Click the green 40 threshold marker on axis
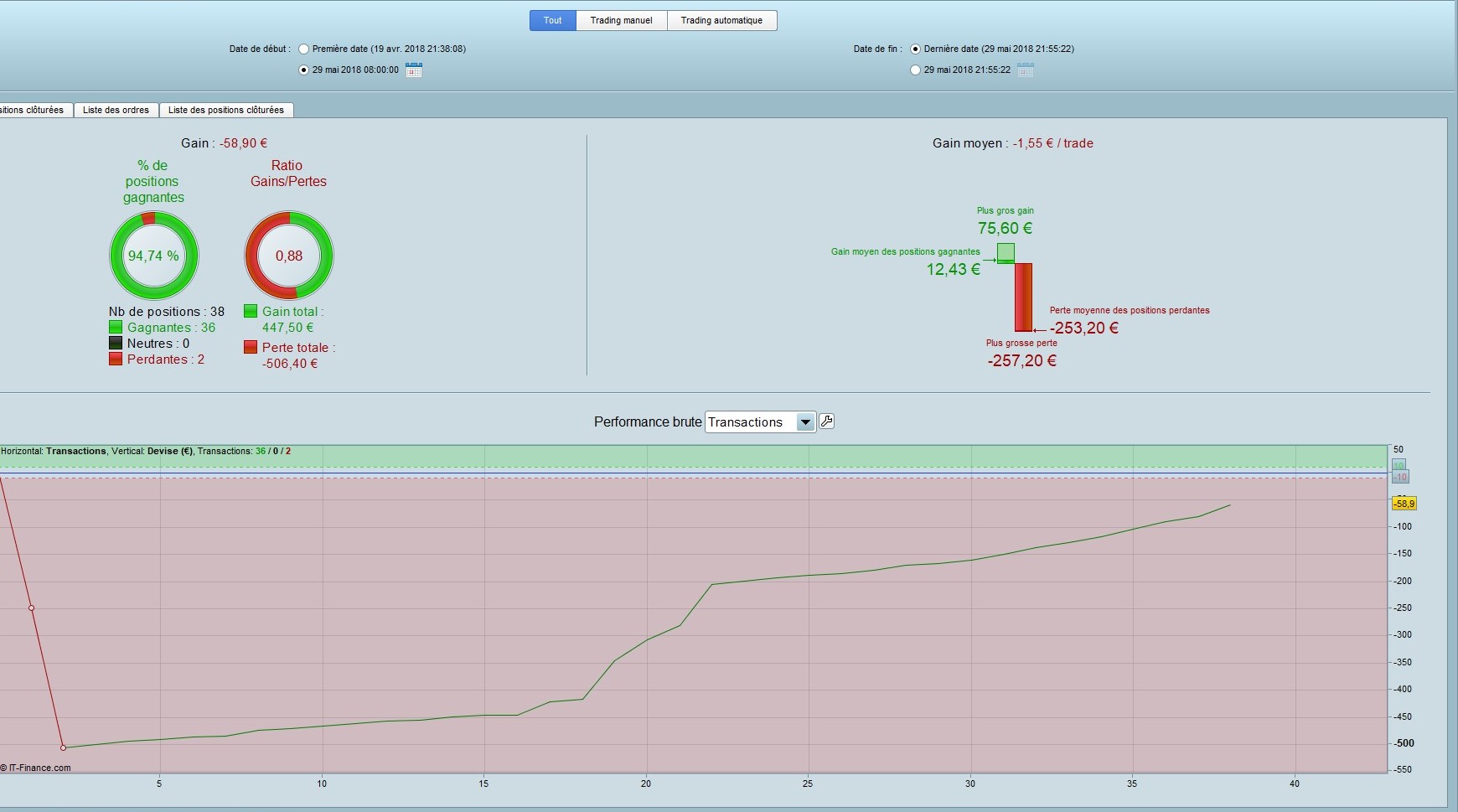The width and height of the screenshot is (1458, 812). point(1398,465)
